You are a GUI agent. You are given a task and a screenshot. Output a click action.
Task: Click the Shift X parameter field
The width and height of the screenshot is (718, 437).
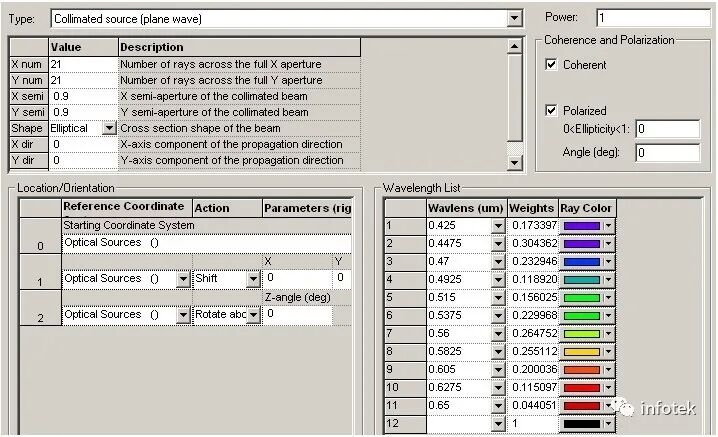pos(298,278)
